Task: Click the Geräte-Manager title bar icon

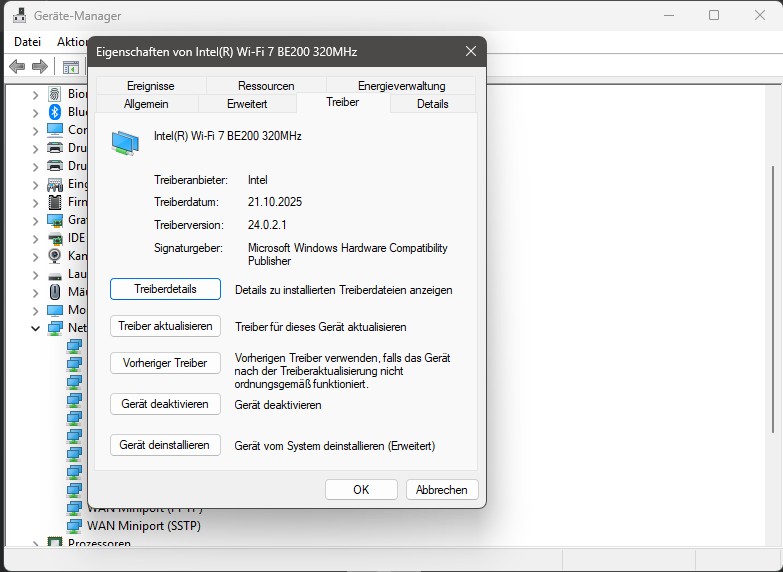Action: (19, 15)
